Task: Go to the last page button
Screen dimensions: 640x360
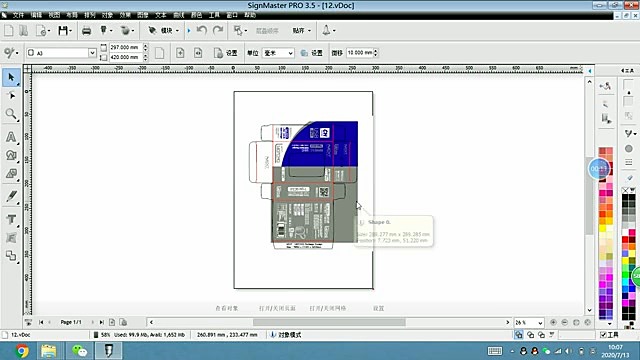Action: tap(102, 322)
